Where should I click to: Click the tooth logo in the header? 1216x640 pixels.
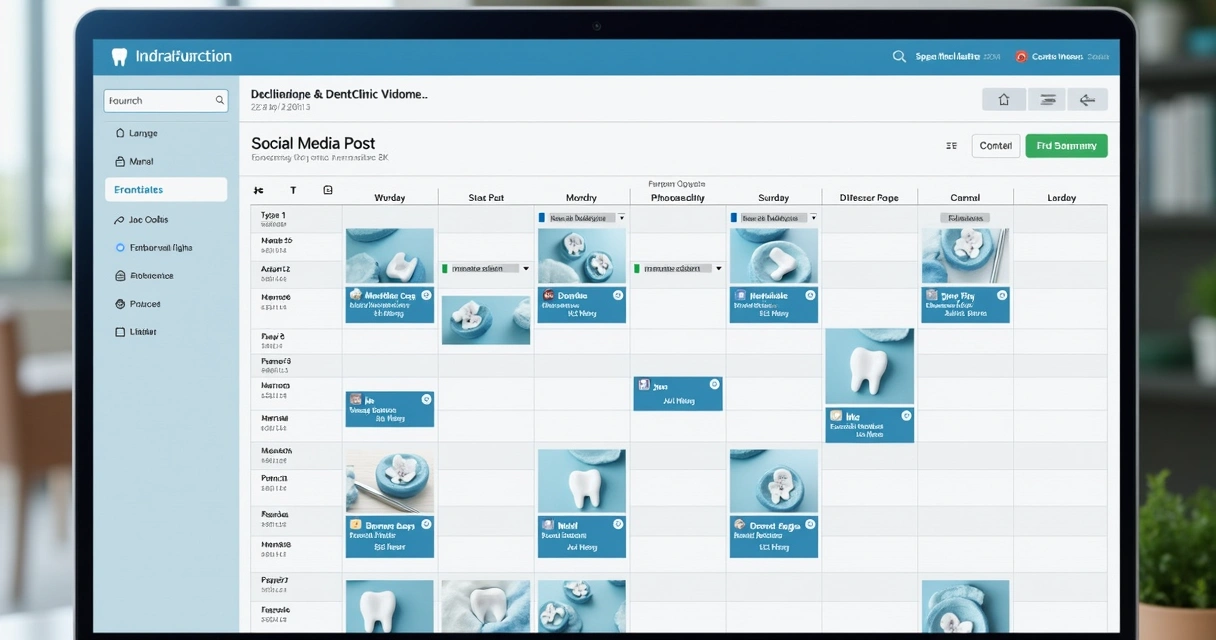[x=119, y=57]
